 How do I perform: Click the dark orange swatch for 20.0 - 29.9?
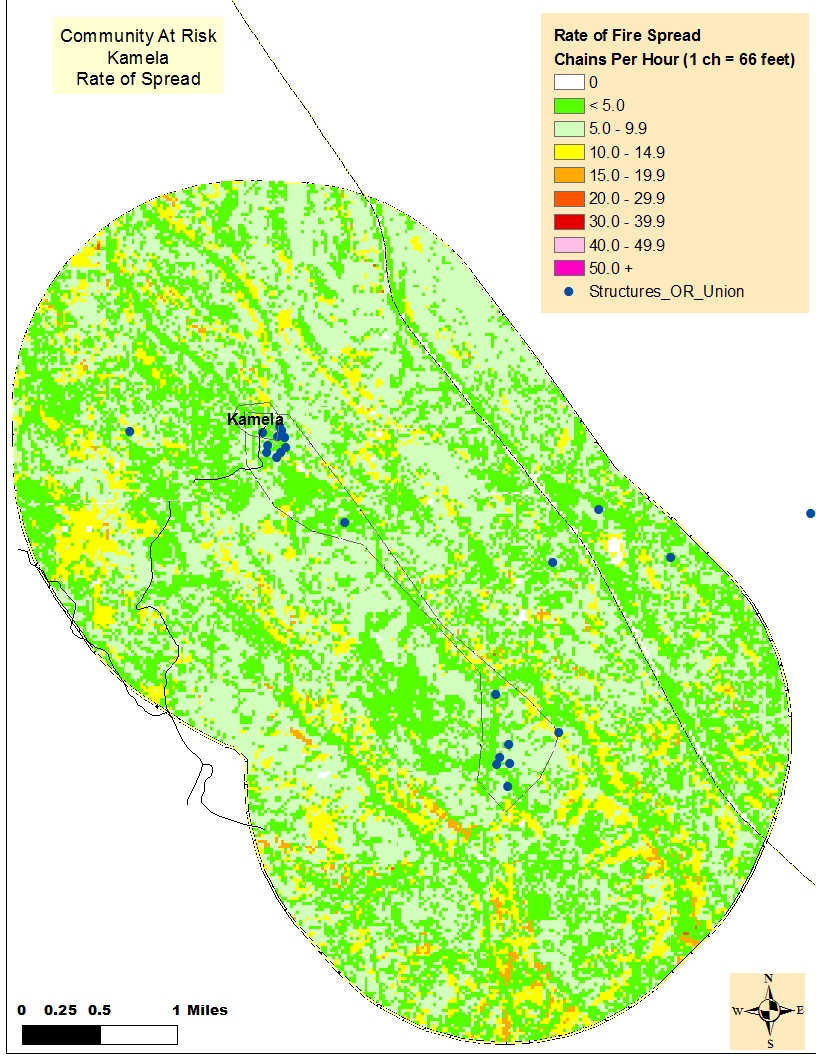[569, 199]
